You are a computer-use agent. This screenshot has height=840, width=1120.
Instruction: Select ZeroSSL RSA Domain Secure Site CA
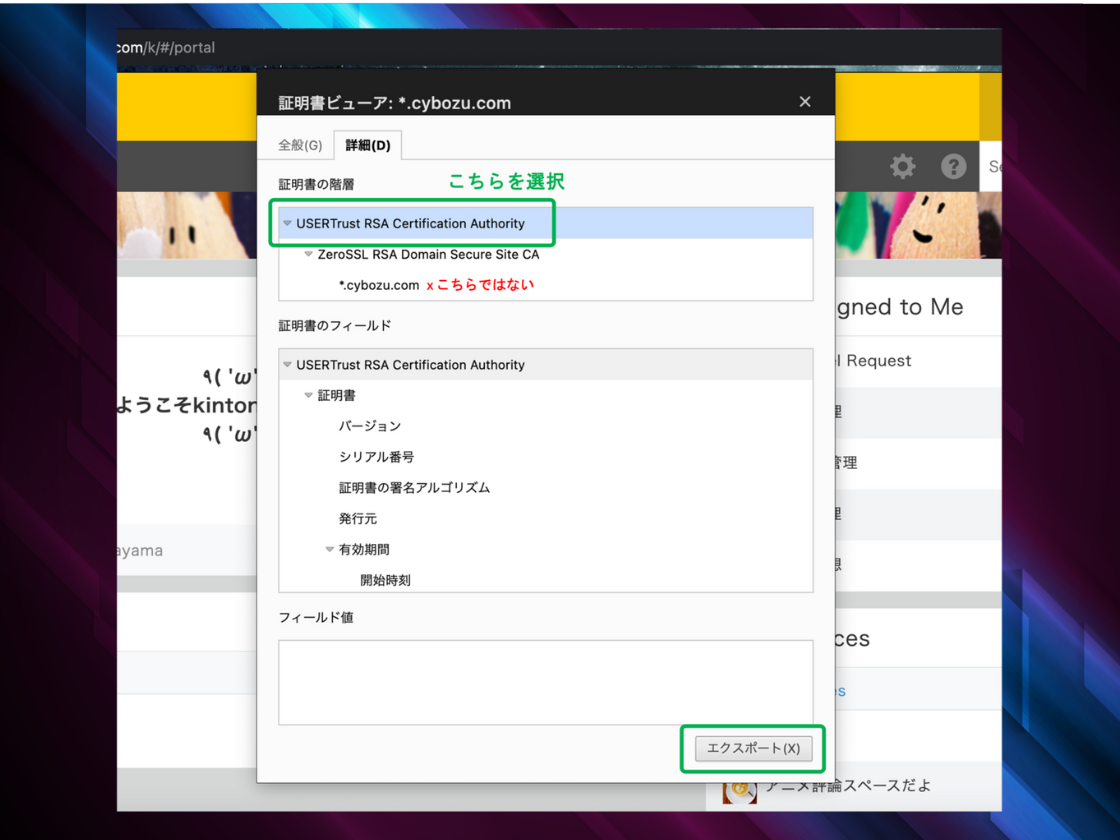pos(428,255)
